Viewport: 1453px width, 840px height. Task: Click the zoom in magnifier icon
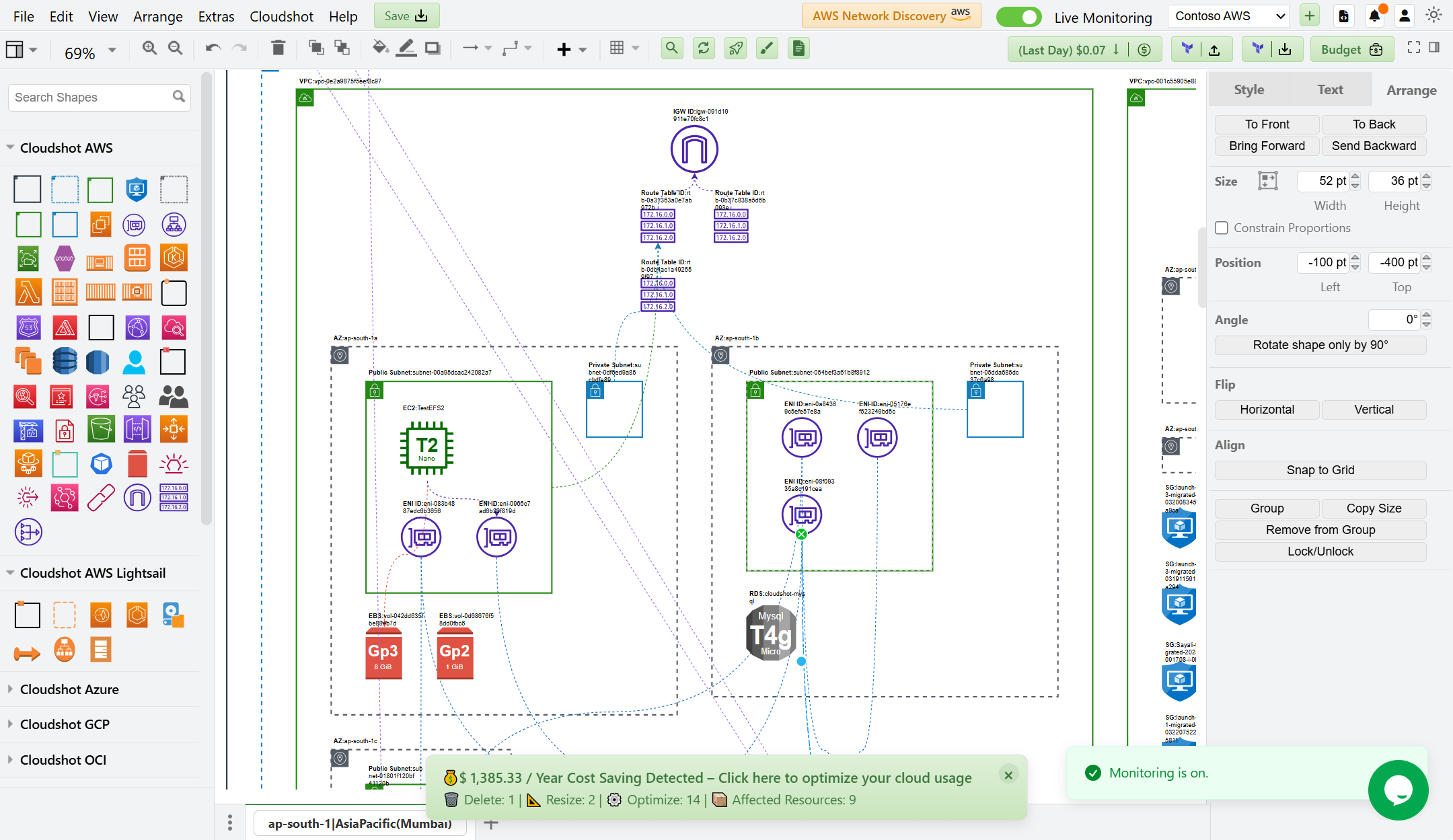[149, 48]
